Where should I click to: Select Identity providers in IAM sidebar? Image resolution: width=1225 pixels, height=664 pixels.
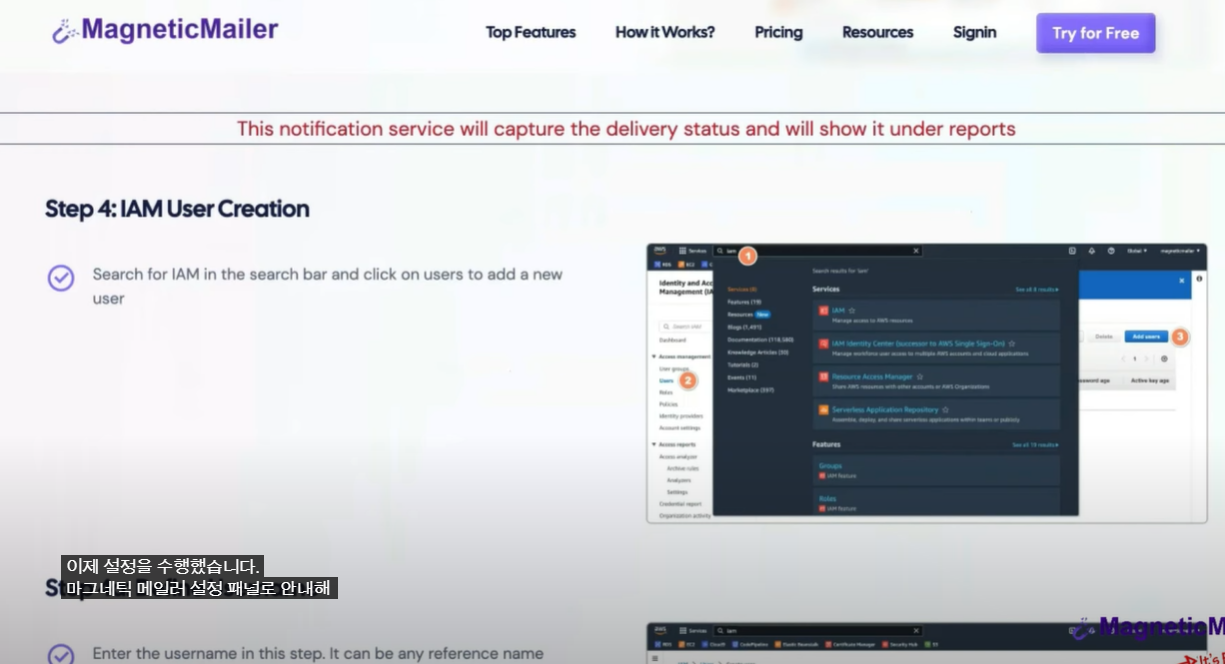pos(681,416)
